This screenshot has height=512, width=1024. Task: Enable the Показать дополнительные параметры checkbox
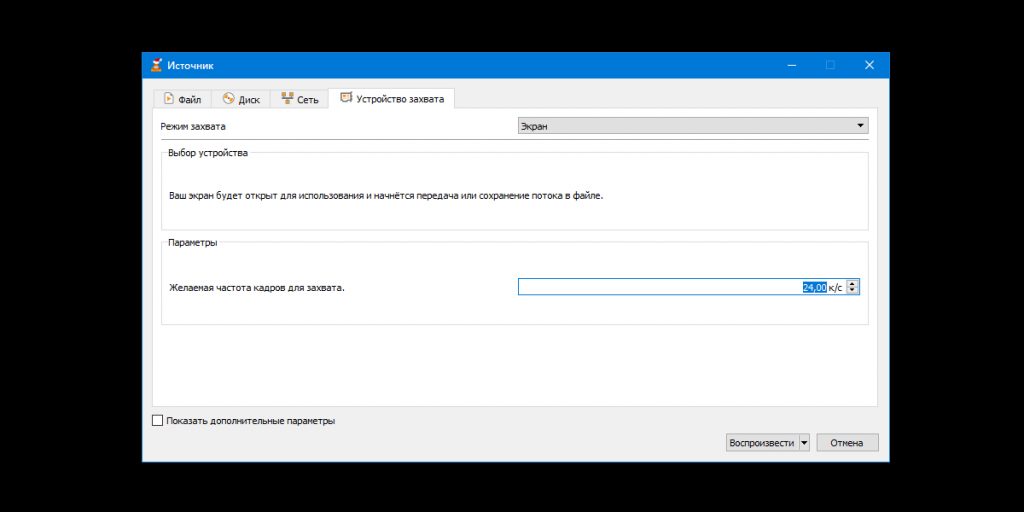coord(157,421)
